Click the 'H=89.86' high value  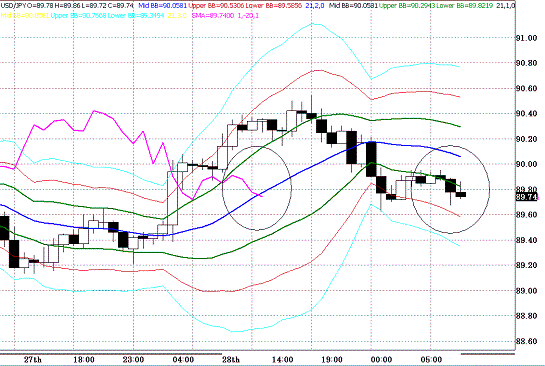click(x=67, y=5)
